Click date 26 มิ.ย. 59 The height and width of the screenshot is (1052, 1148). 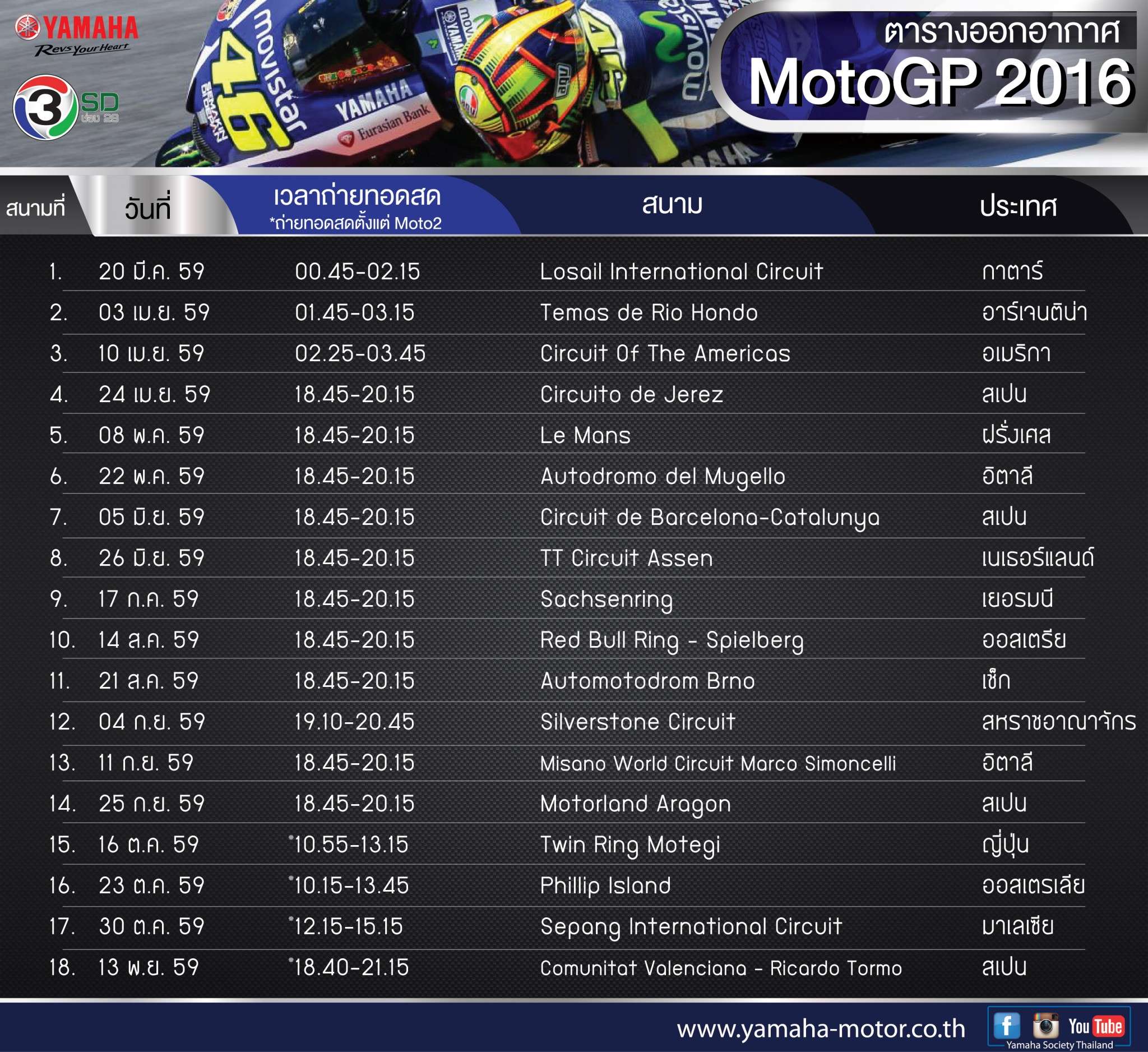151,559
